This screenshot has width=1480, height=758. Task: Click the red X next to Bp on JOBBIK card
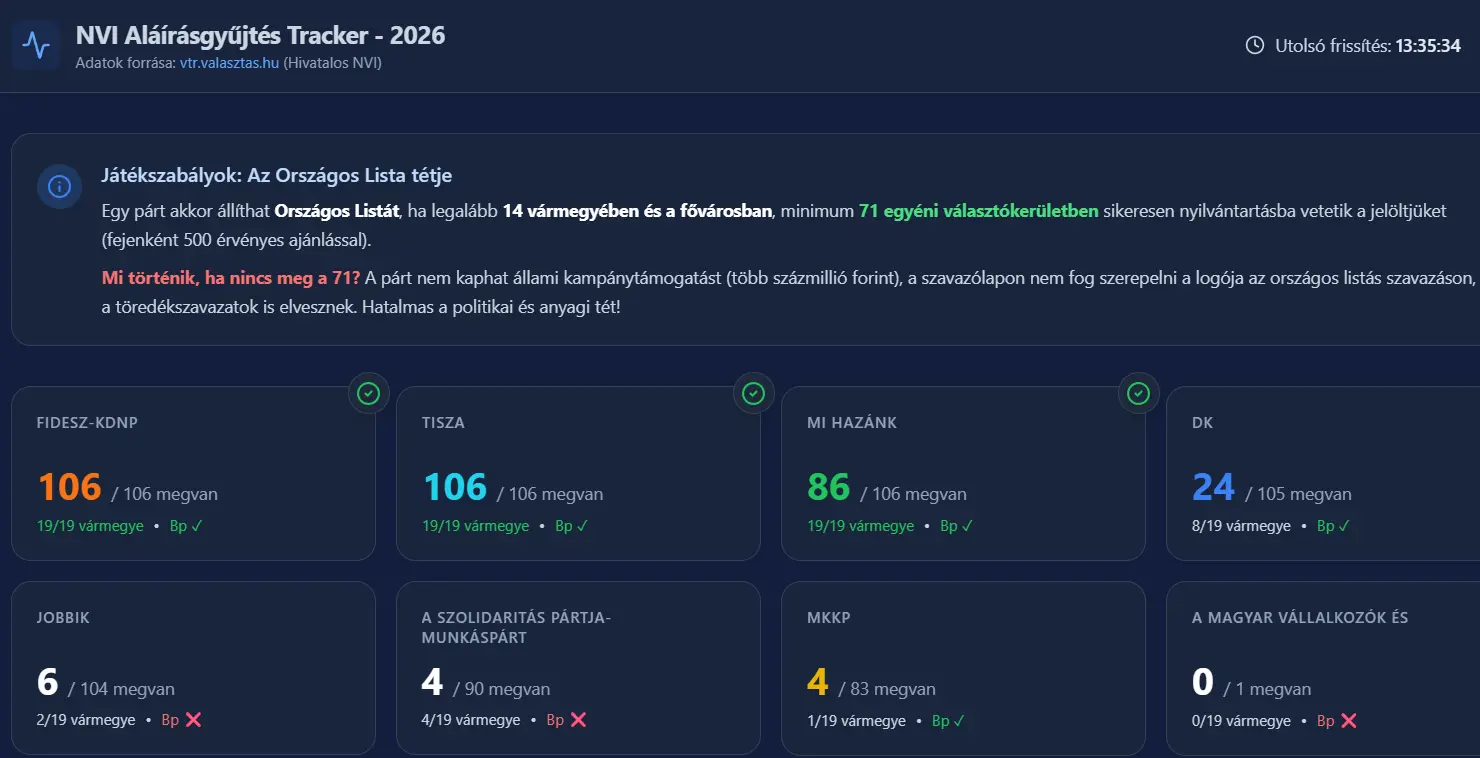point(193,720)
